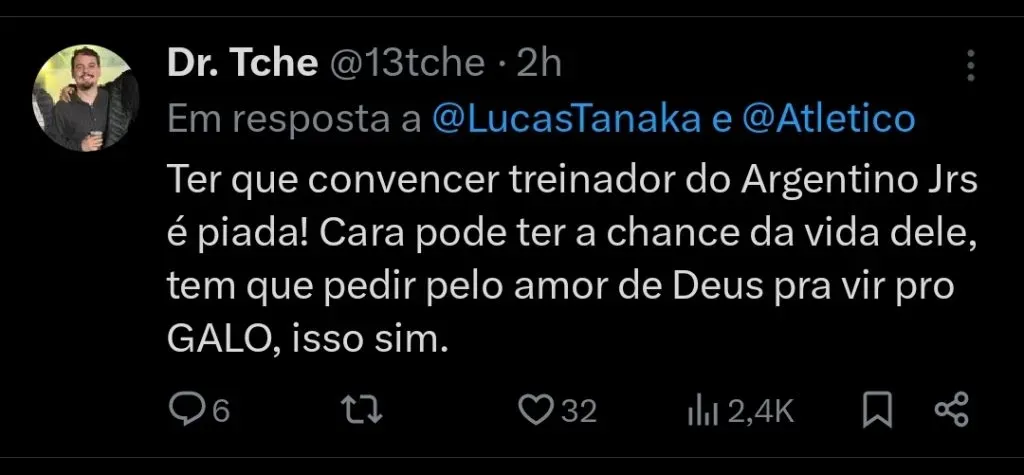Click the 2,4K views count

760,411
